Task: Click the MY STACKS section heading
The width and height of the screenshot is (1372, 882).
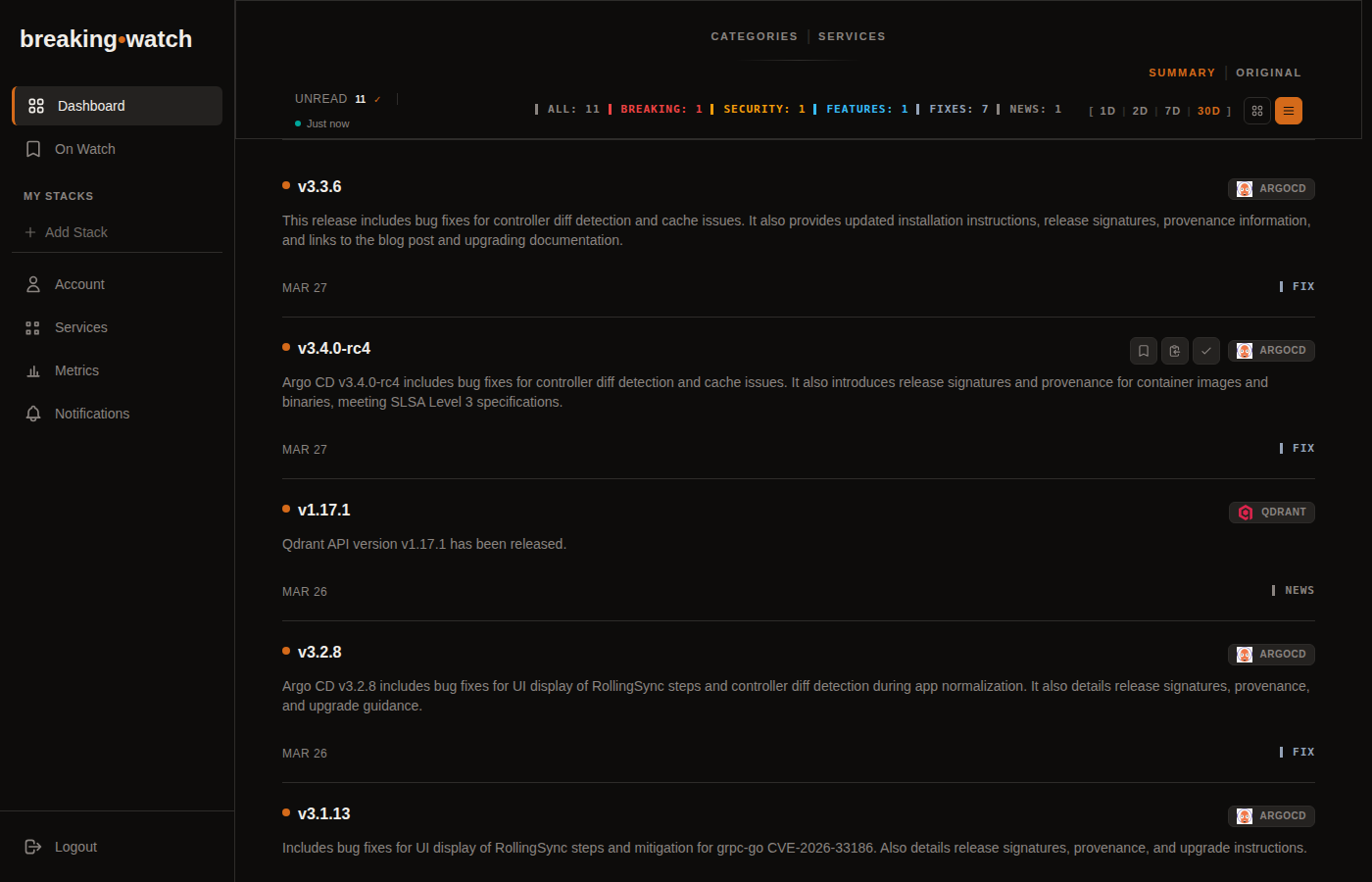Action: tap(59, 196)
